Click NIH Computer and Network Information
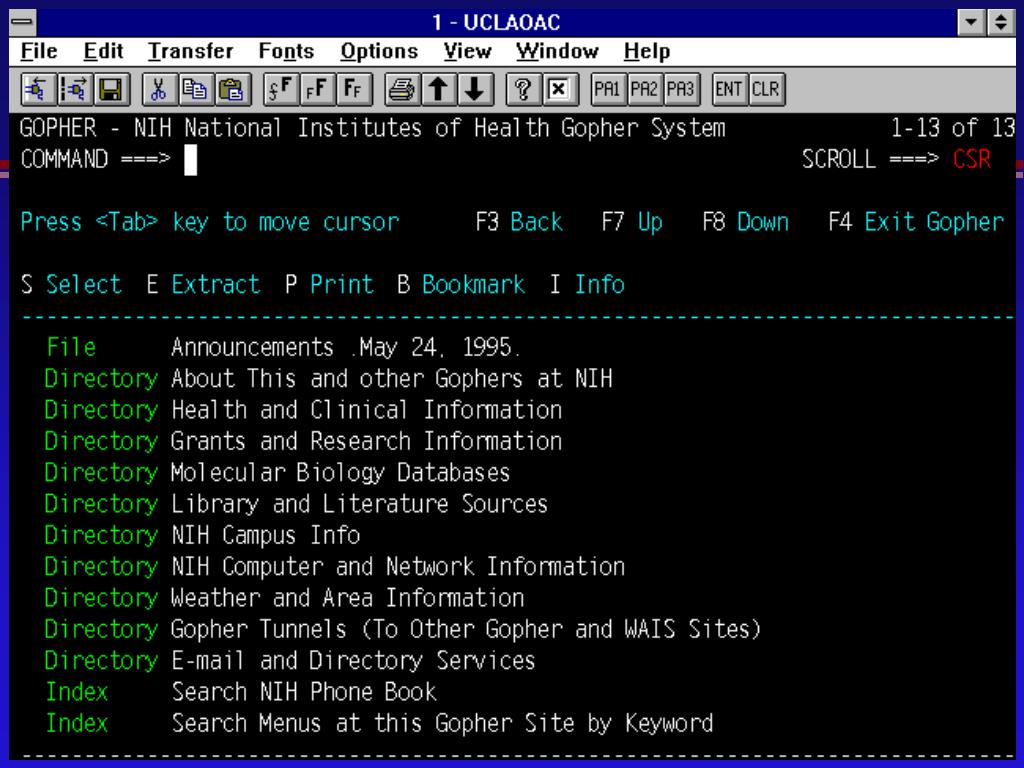This screenshot has height=768, width=1024. pyautogui.click(x=398, y=567)
